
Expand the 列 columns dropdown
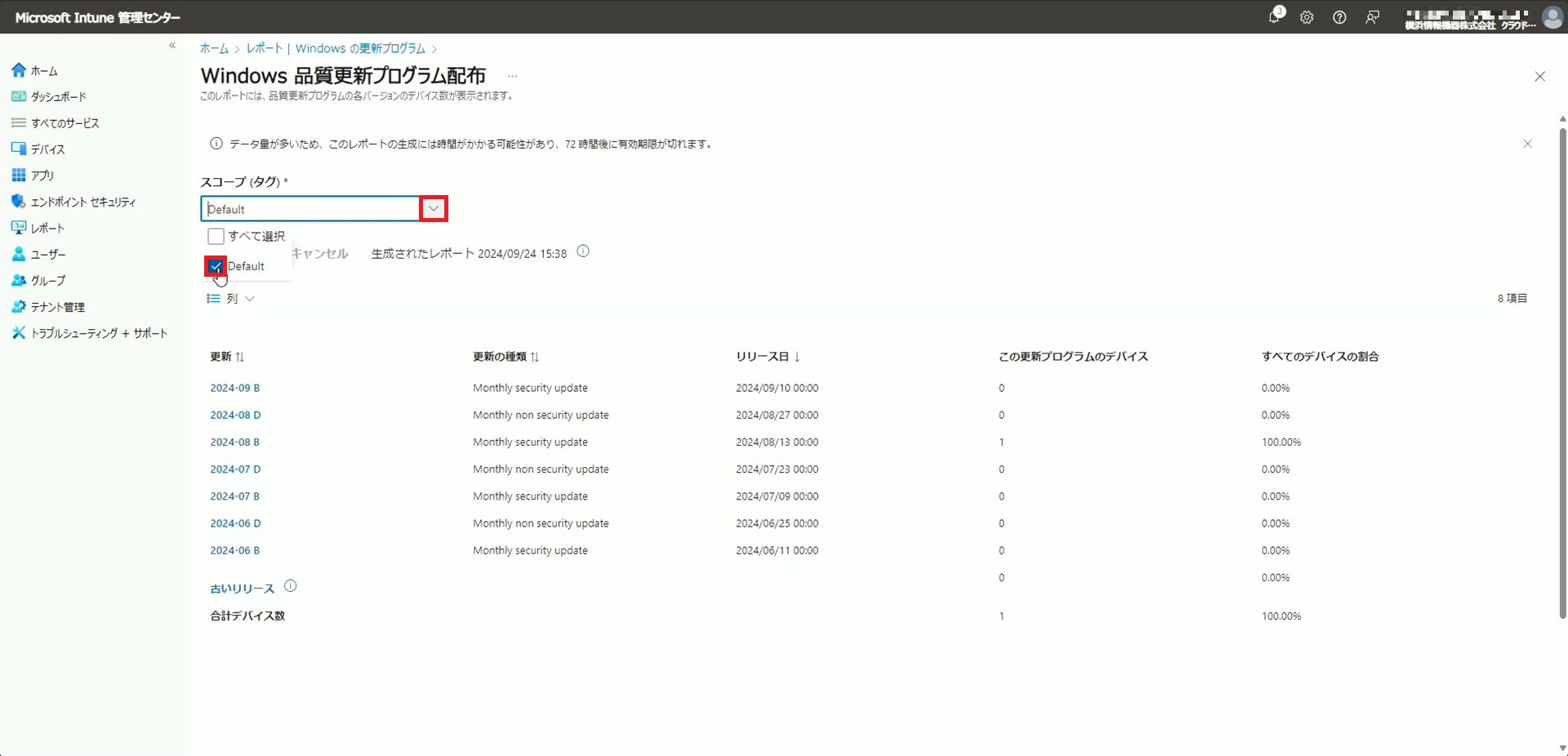tap(231, 299)
